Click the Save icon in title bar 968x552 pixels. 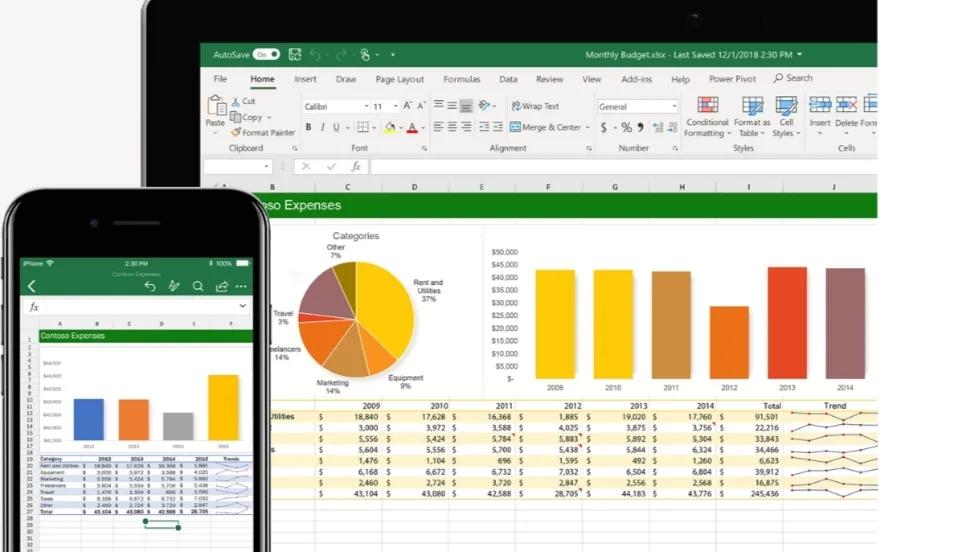coord(295,54)
